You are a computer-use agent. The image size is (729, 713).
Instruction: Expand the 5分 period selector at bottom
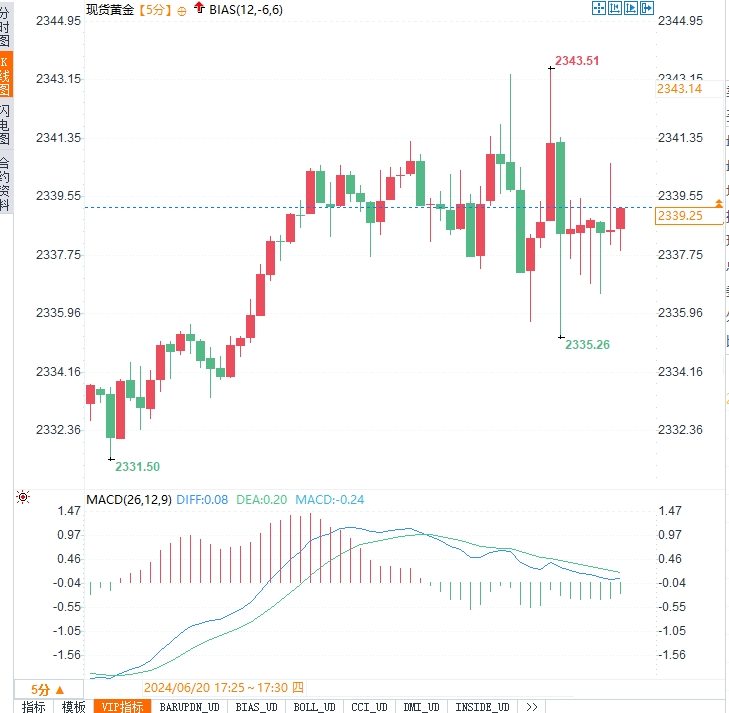[48, 689]
